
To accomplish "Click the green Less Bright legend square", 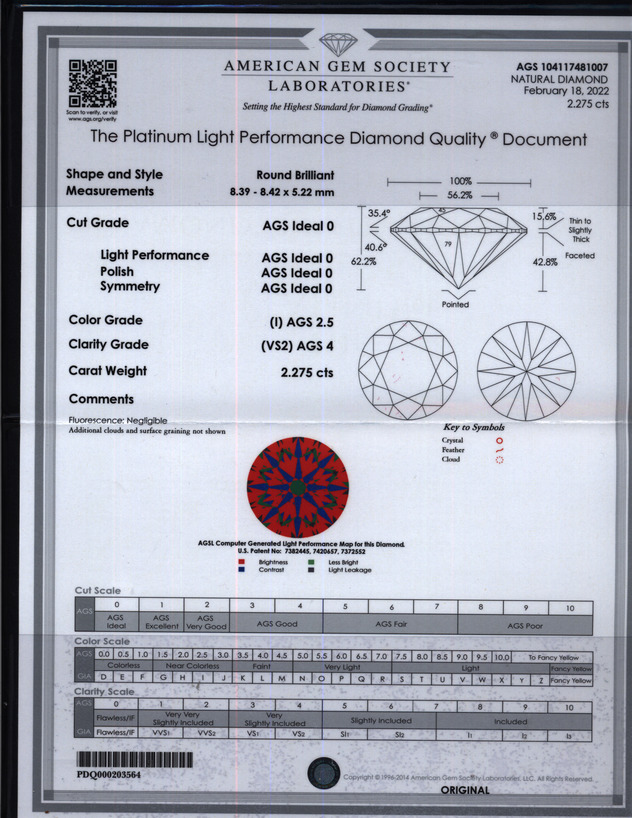I will 311,562.
